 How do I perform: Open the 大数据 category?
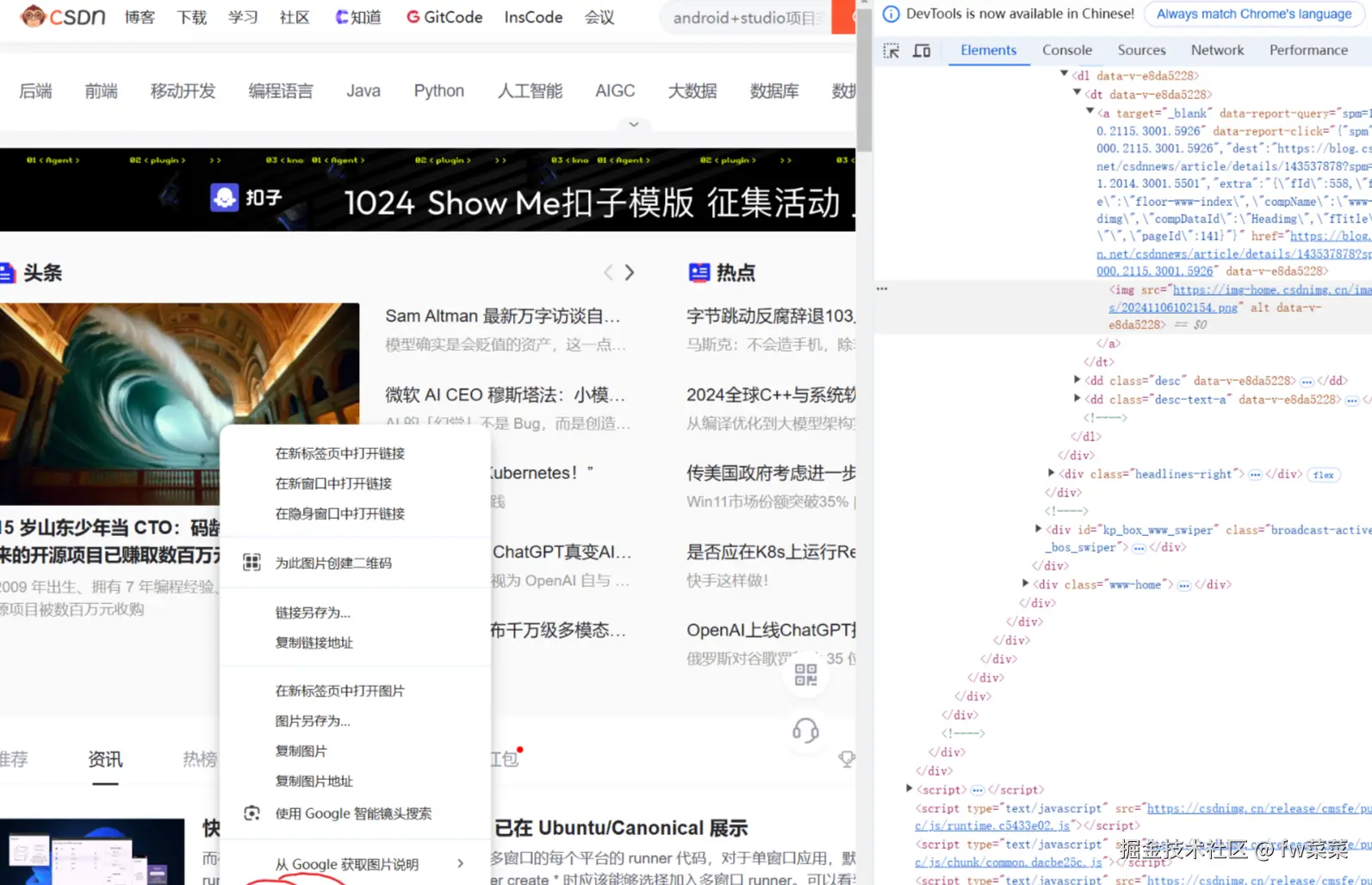692,91
